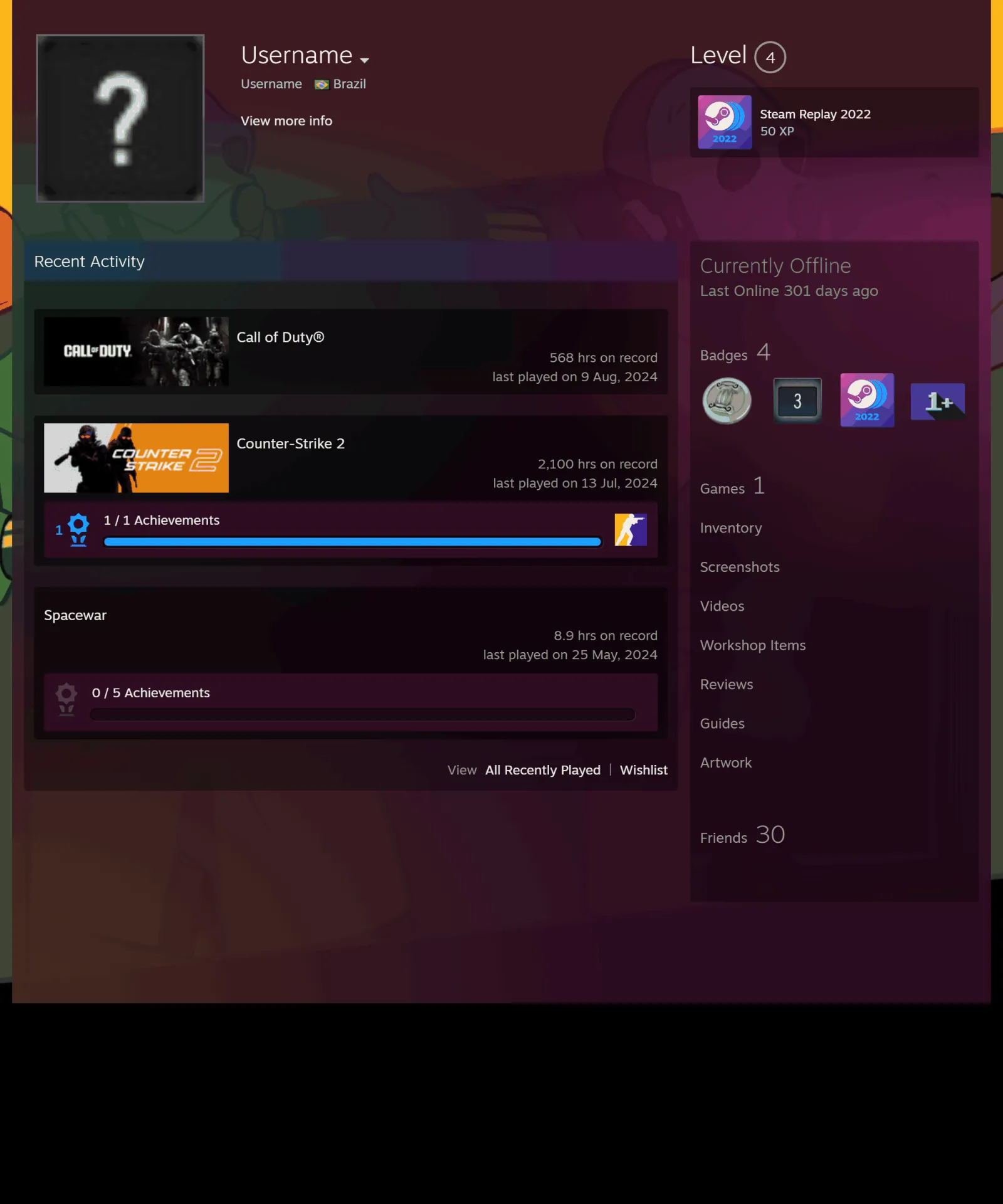Open 1 / 1 Achievements for Counter-Strike 2
The width and height of the screenshot is (1003, 1204).
click(x=162, y=520)
